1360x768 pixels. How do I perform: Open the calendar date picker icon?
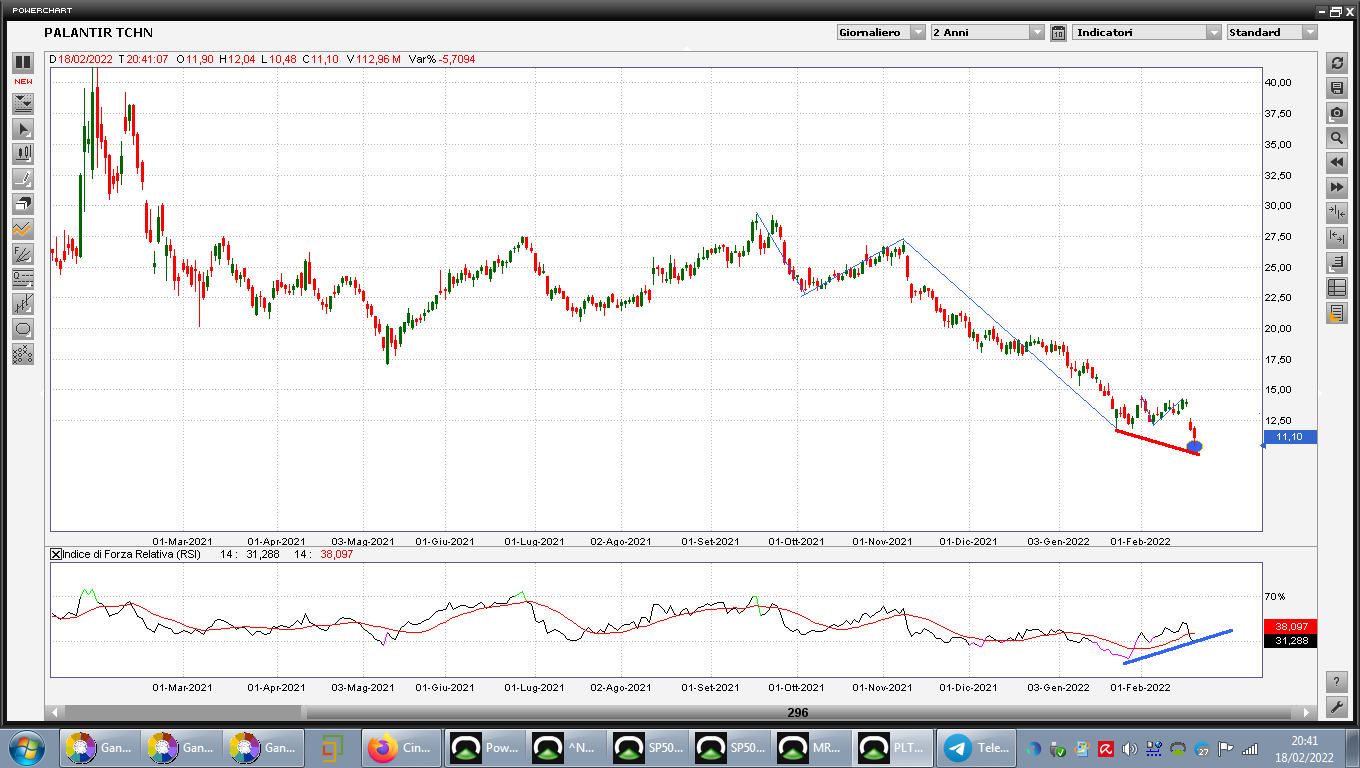(x=1058, y=33)
